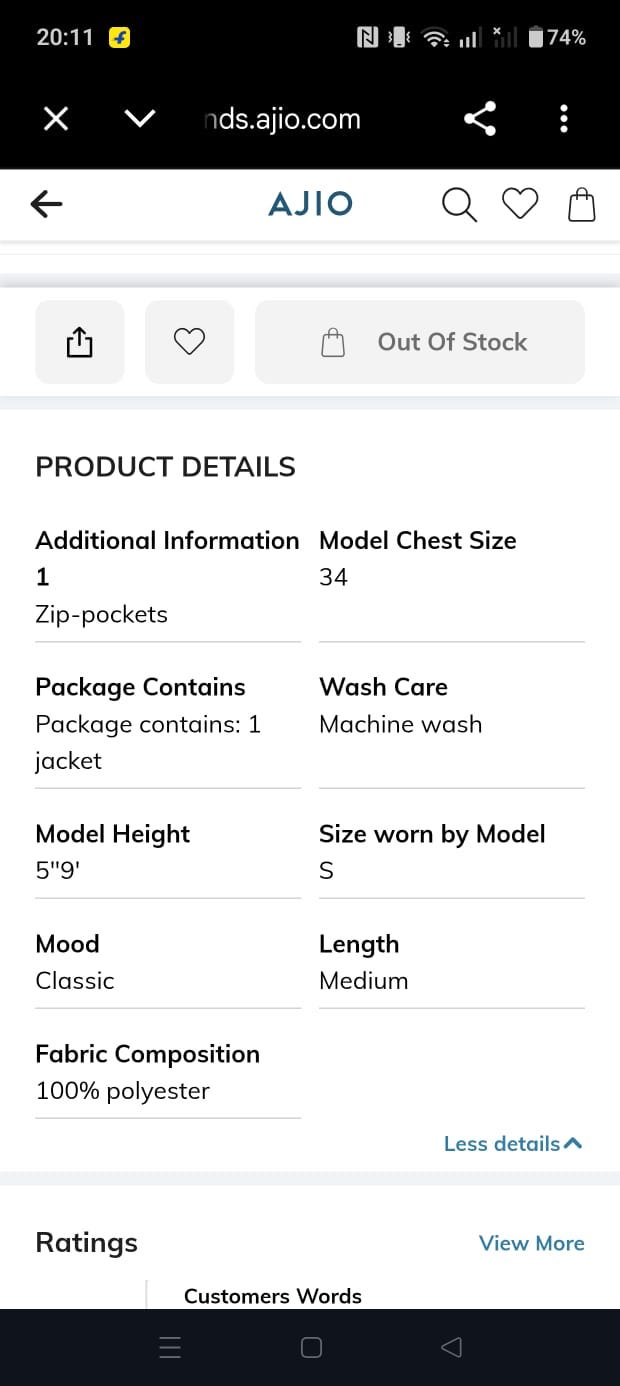Tap the ajio.com URL bar
Screen dimensions: 620x1386
click(282, 119)
